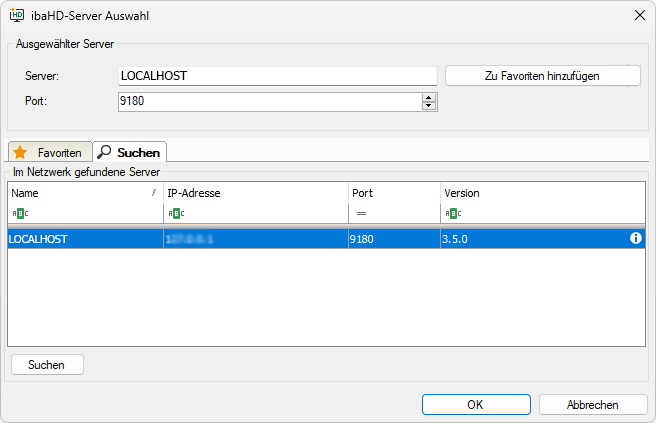Viewport: 656px width, 423px height.
Task: Cancel dialog with Abbrechen button
Action: pyautogui.click(x=593, y=404)
